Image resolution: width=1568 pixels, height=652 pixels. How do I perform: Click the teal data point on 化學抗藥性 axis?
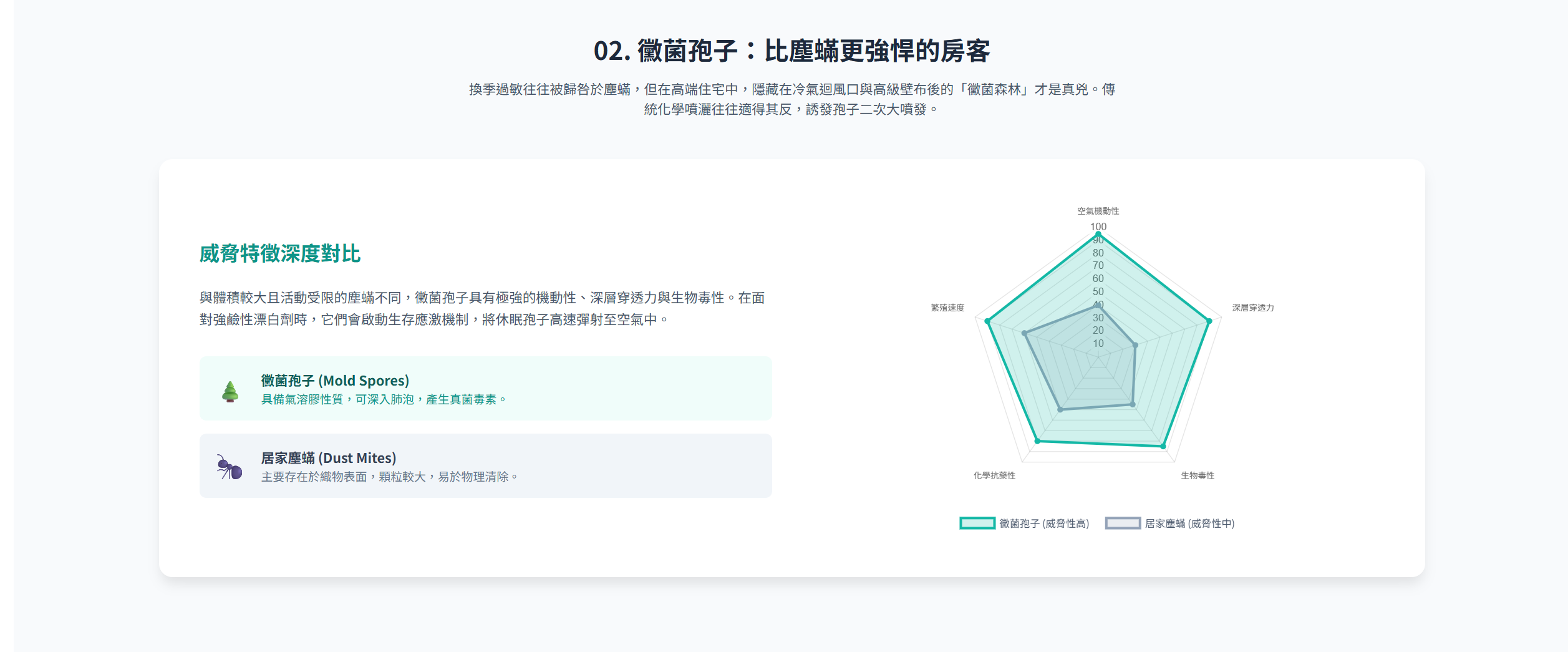coord(1038,441)
